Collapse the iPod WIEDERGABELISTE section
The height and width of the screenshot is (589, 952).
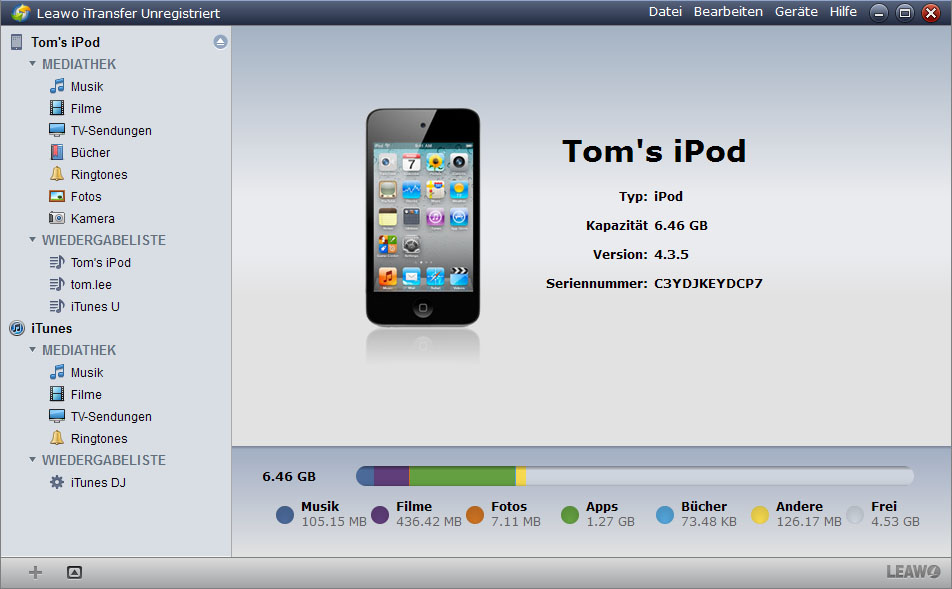coord(33,240)
